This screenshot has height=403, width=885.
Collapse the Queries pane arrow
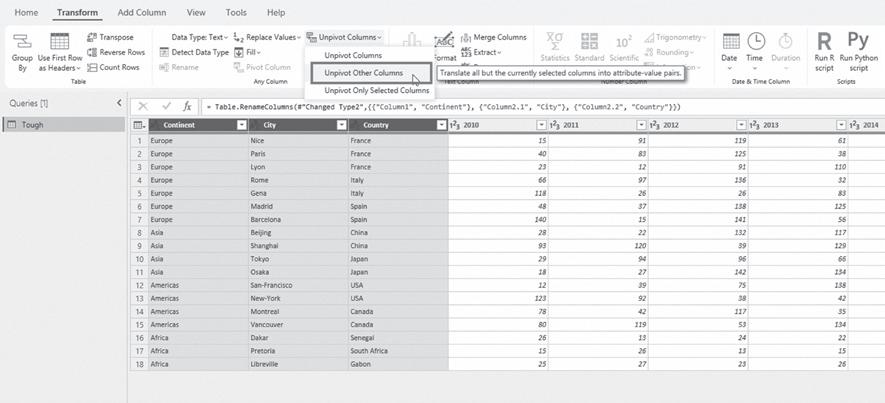(x=119, y=103)
